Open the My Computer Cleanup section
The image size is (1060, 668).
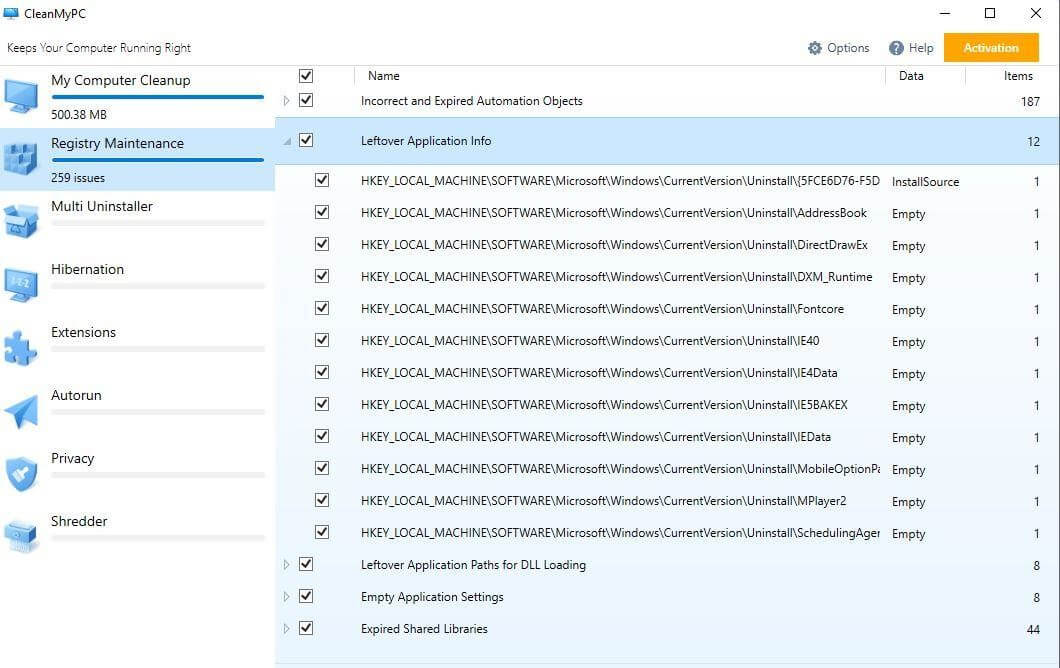(x=137, y=97)
